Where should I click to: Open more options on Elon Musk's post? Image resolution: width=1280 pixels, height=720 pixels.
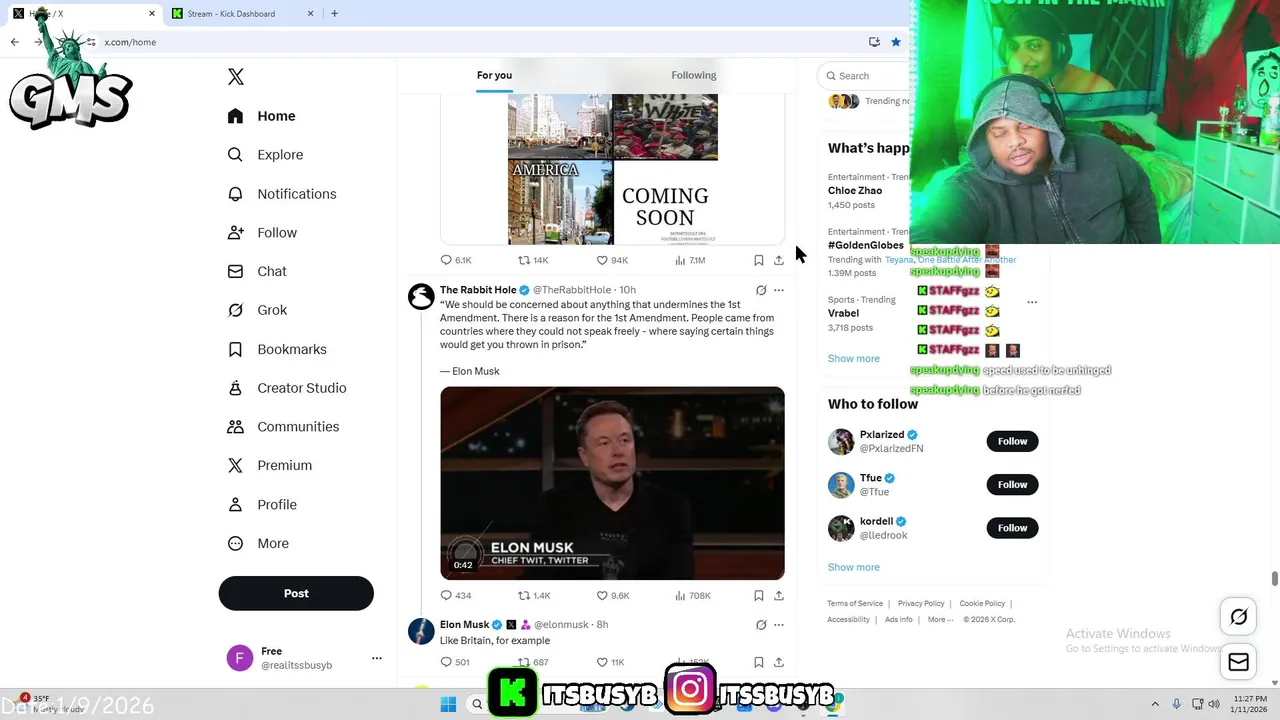779,625
